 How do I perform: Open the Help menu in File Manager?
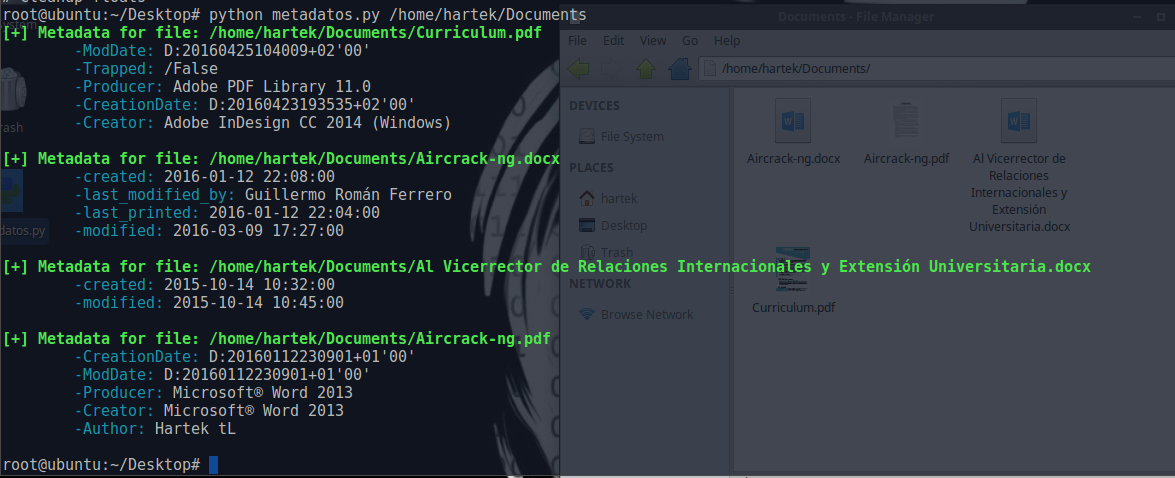tap(727, 40)
